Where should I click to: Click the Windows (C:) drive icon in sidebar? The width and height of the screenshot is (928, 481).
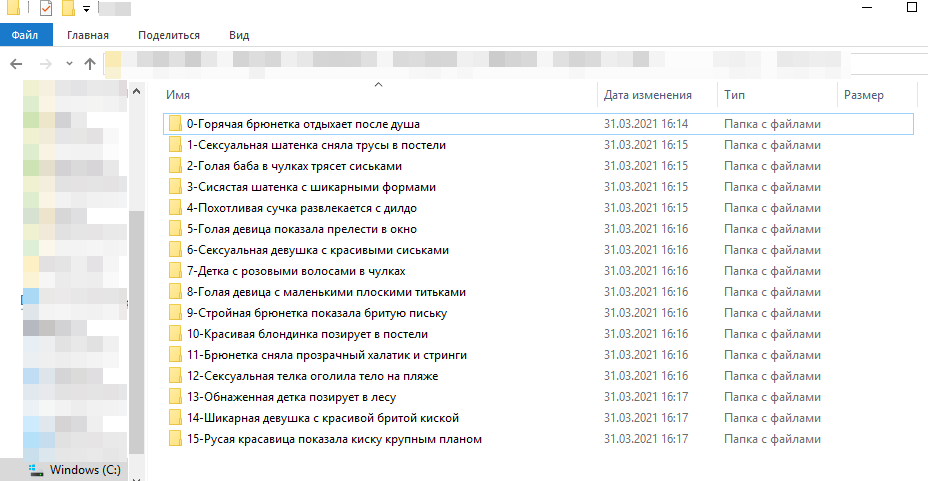pos(36,470)
